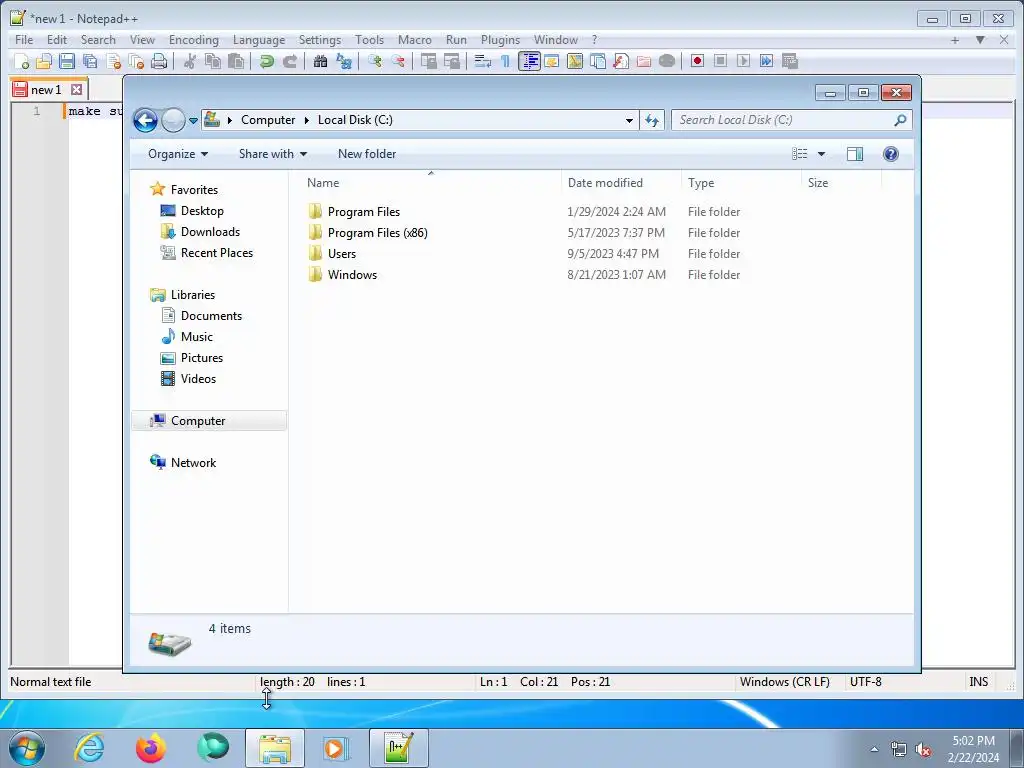Click the Size column header
This screenshot has width=1024, height=768.
pos(841,183)
